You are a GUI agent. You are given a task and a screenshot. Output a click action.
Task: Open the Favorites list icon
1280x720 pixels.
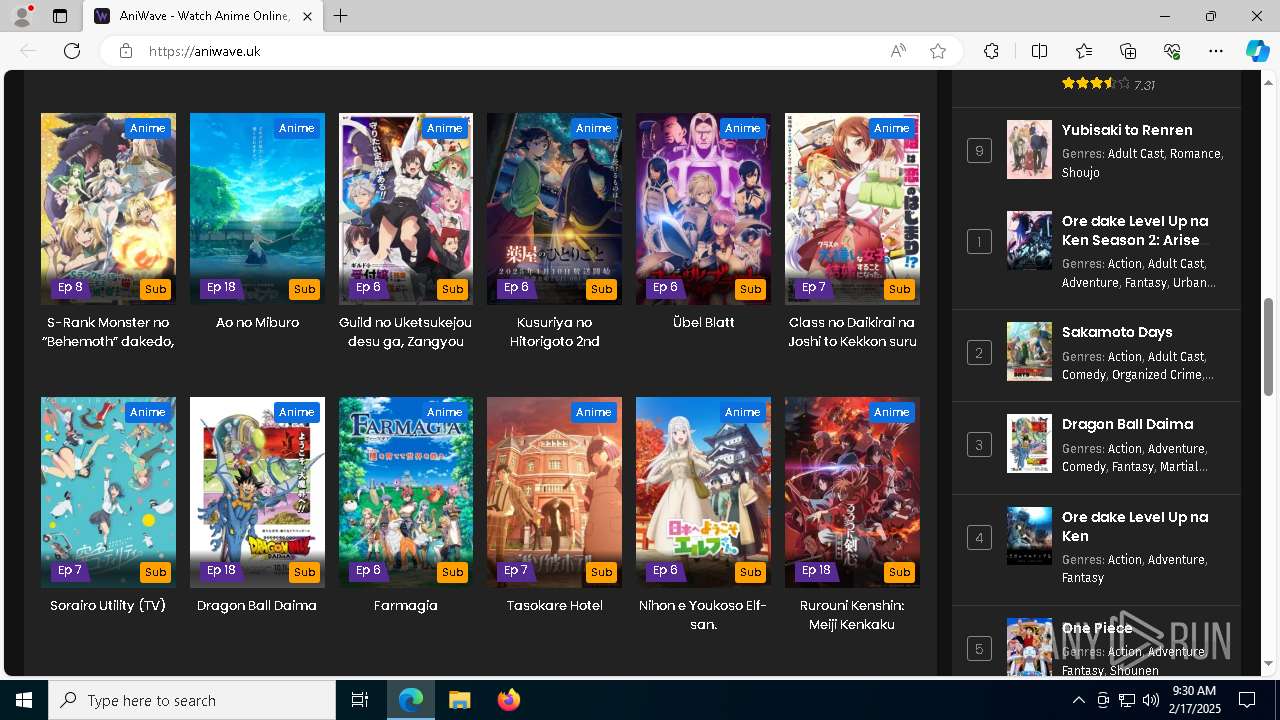pyautogui.click(x=1084, y=51)
